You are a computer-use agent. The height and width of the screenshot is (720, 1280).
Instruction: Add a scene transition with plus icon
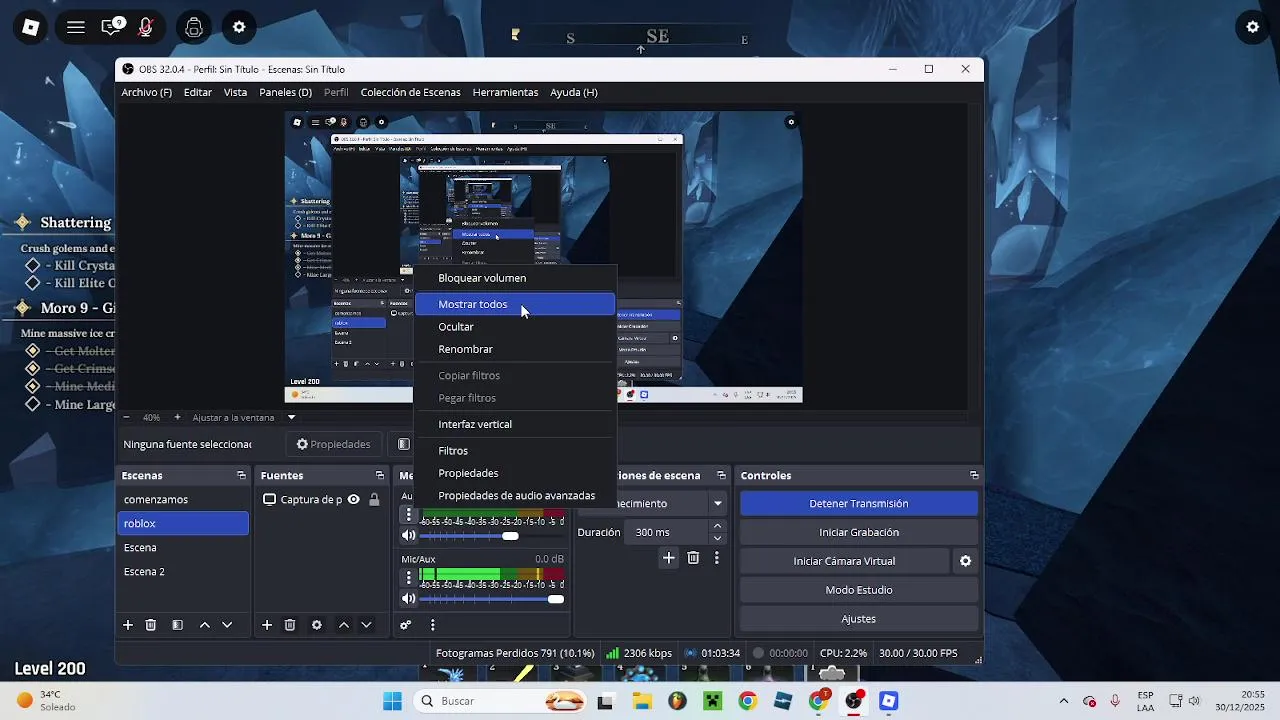pyautogui.click(x=669, y=558)
